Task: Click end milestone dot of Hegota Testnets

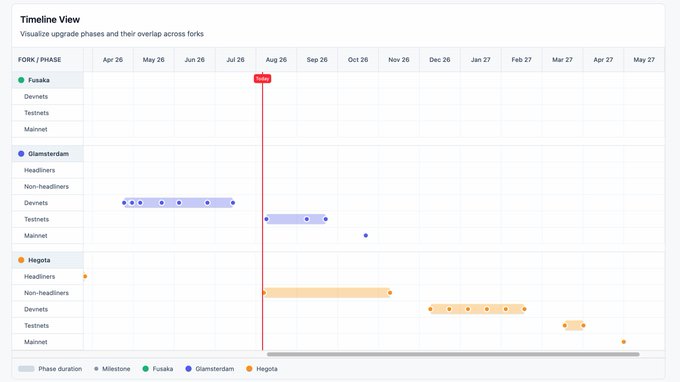Action: tap(583, 325)
